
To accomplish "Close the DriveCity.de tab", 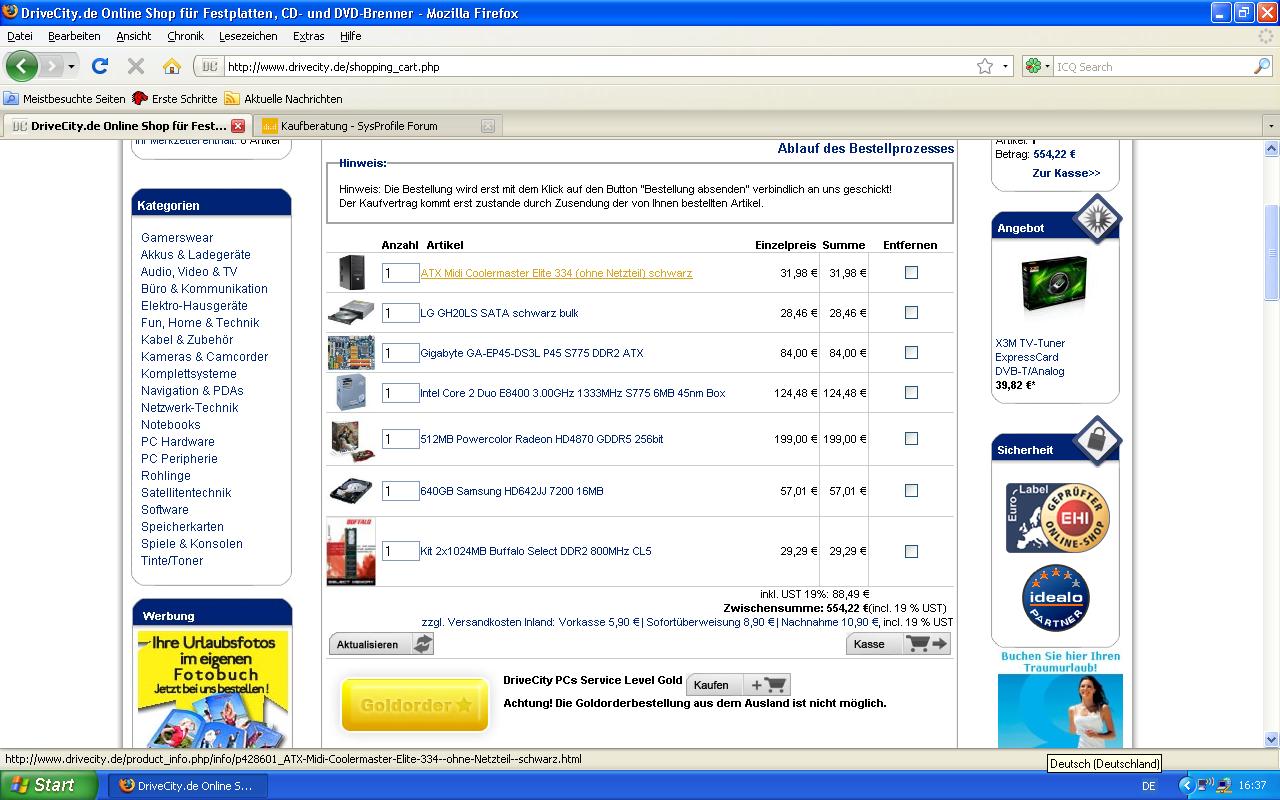I will point(238,126).
